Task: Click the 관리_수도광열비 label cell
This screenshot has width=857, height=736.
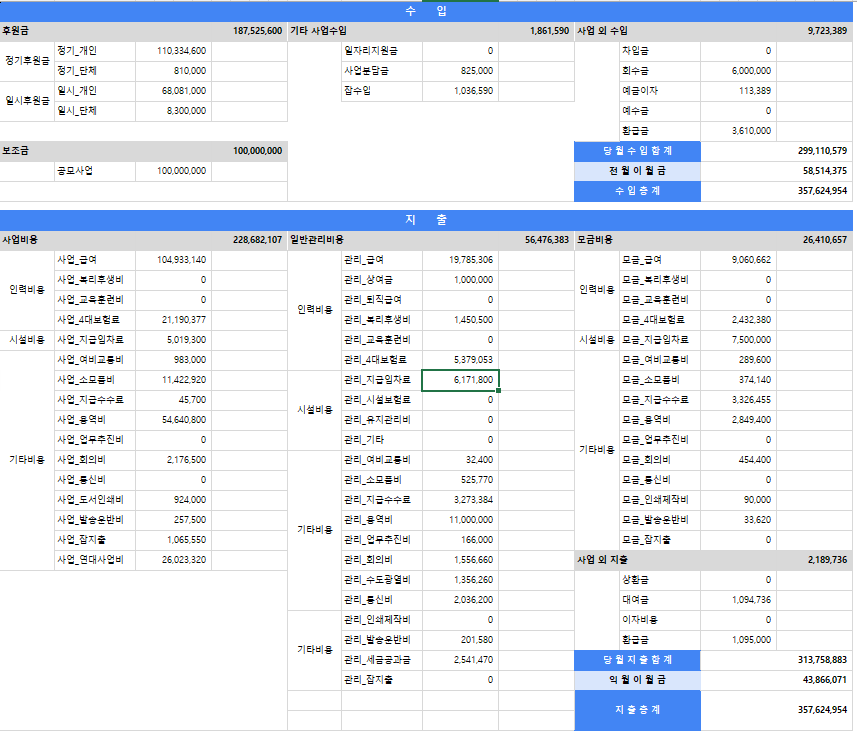Action: click(x=381, y=580)
